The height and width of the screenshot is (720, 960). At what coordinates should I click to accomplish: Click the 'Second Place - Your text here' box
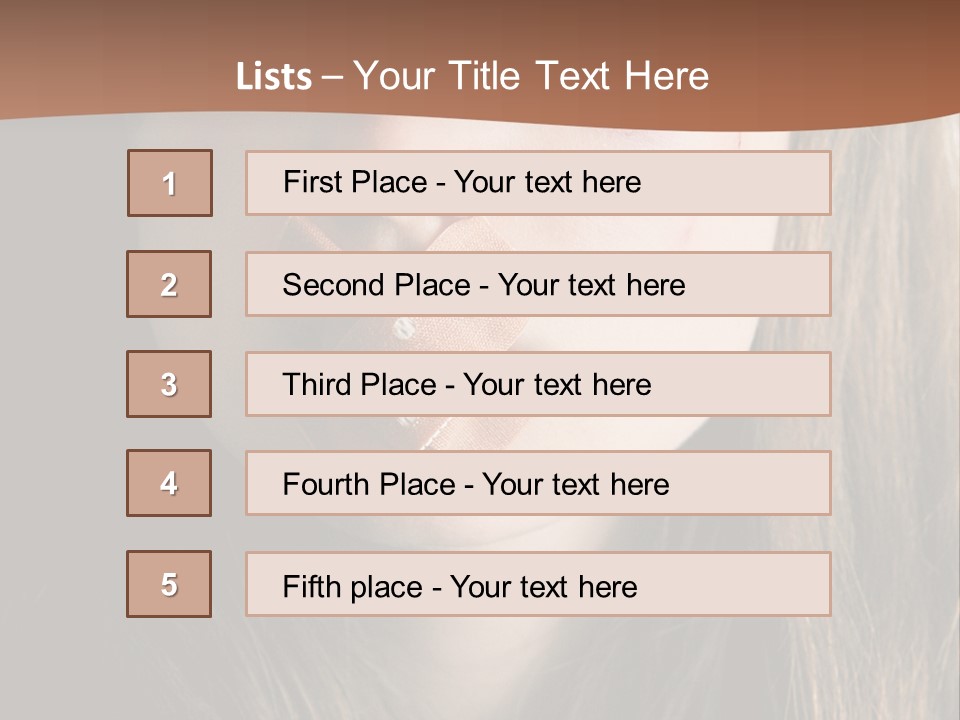click(x=538, y=284)
